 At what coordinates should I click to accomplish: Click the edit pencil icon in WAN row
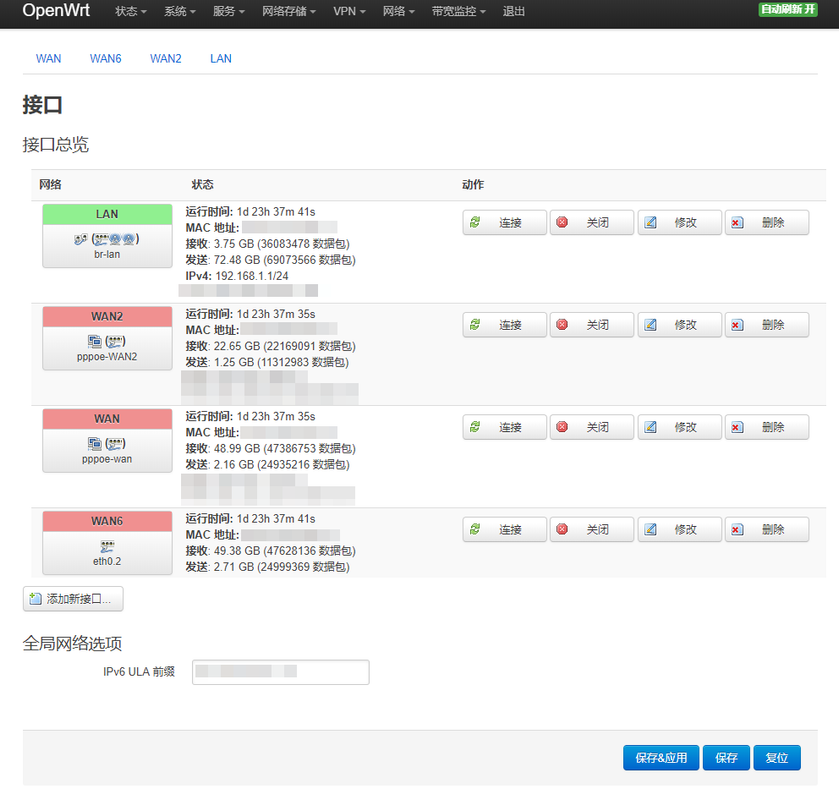(650, 426)
